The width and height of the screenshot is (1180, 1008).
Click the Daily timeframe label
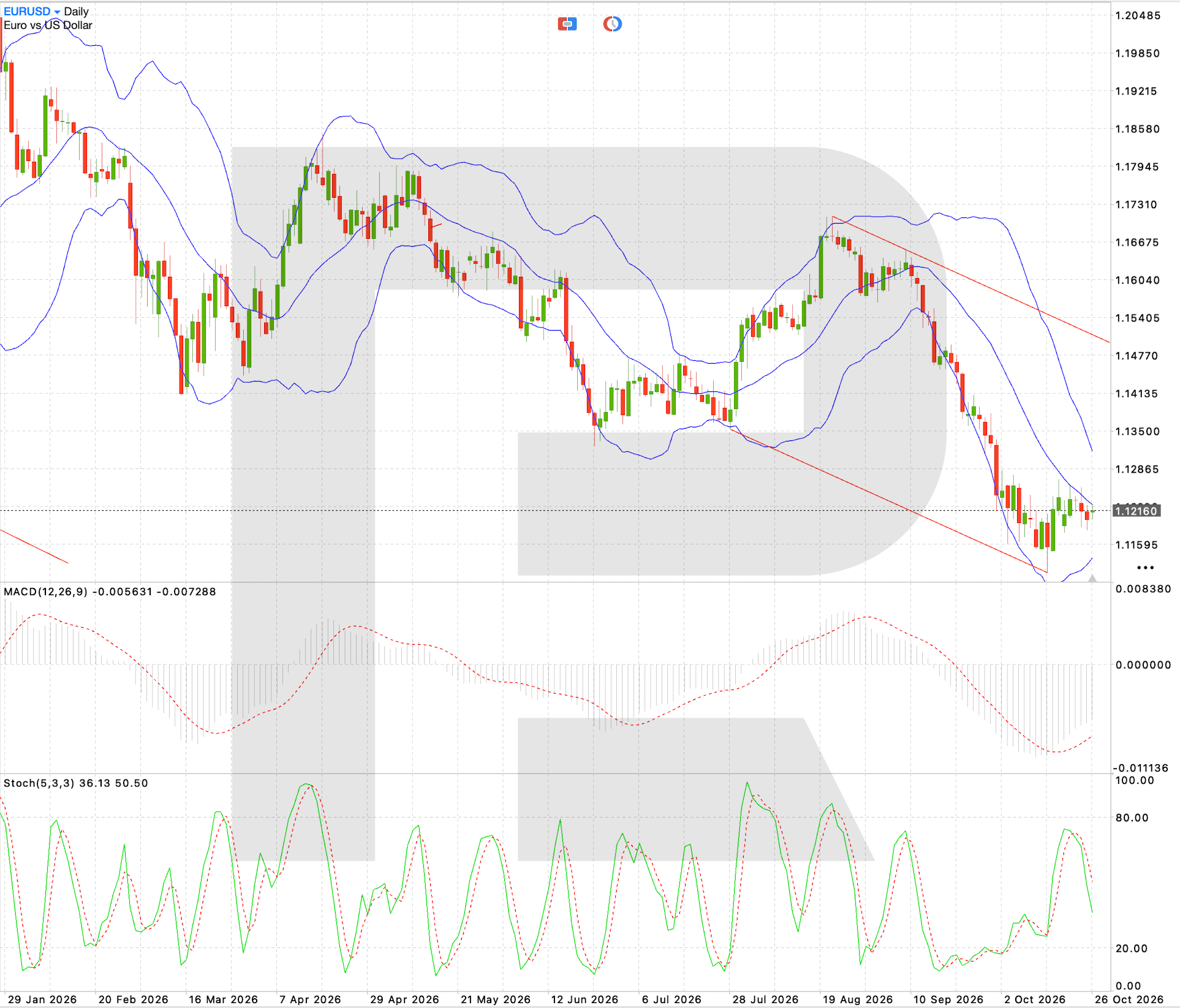tap(77, 12)
